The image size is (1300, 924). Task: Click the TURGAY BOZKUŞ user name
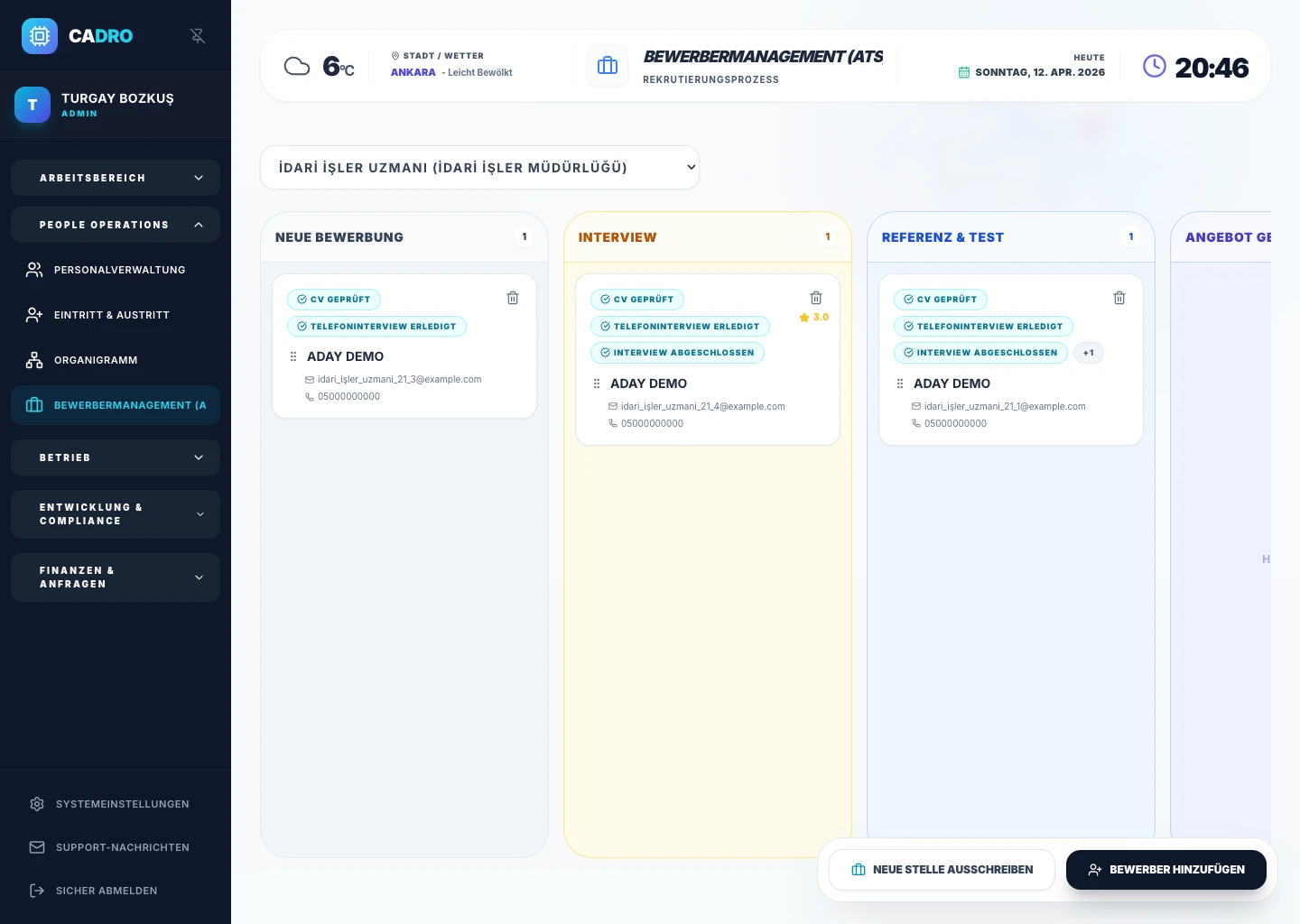click(117, 98)
